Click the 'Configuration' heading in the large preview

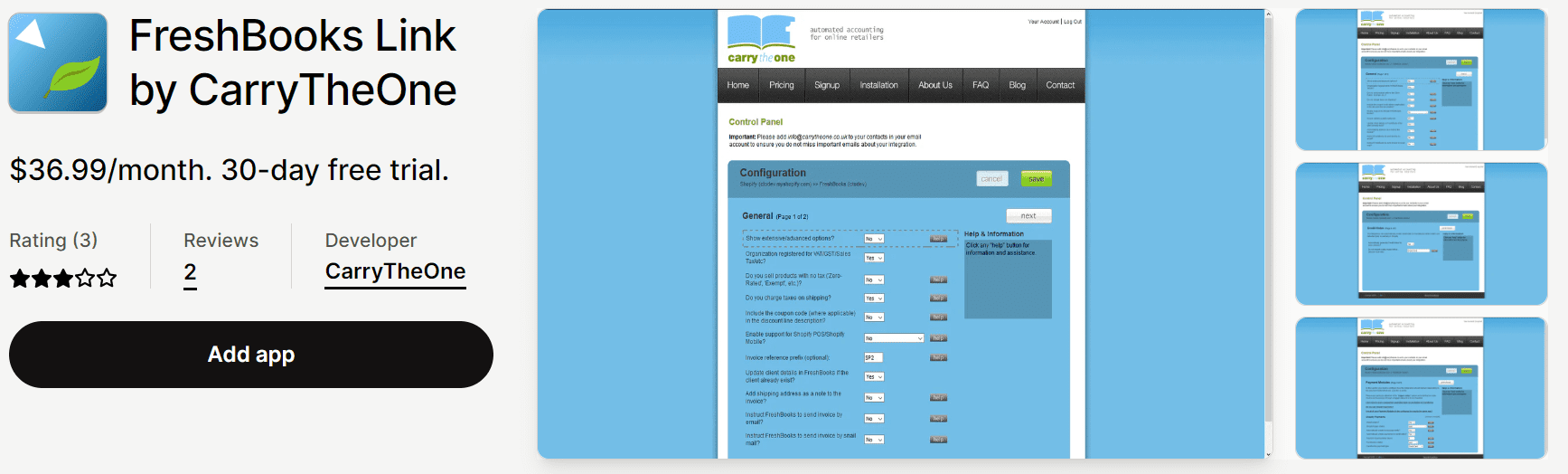pyautogui.click(x=773, y=173)
